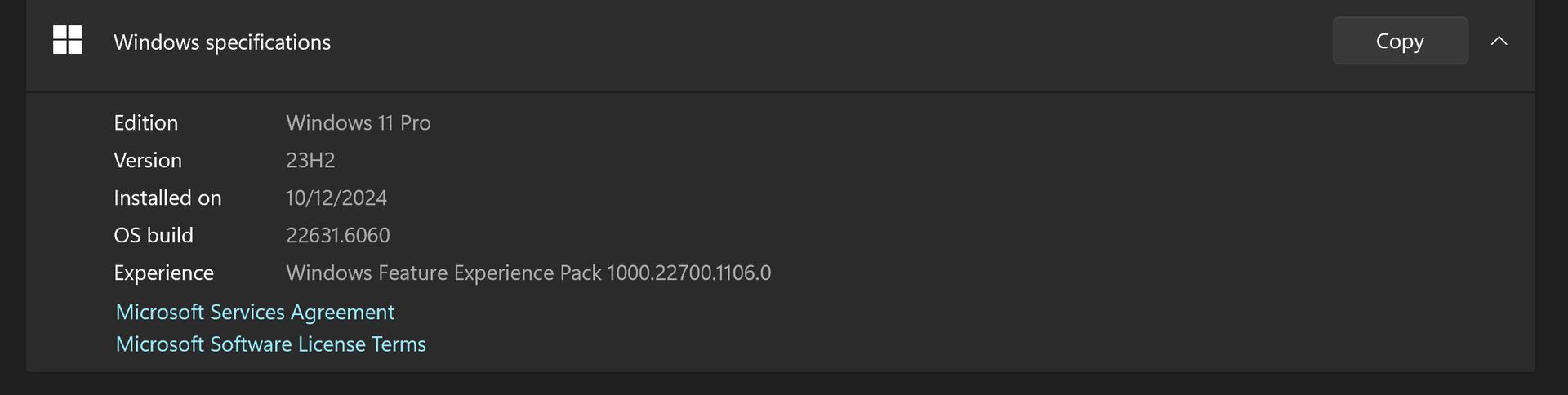Click the Windows Feature Experience Pack text
Viewport: 1568px width, 395px height.
pos(443,273)
